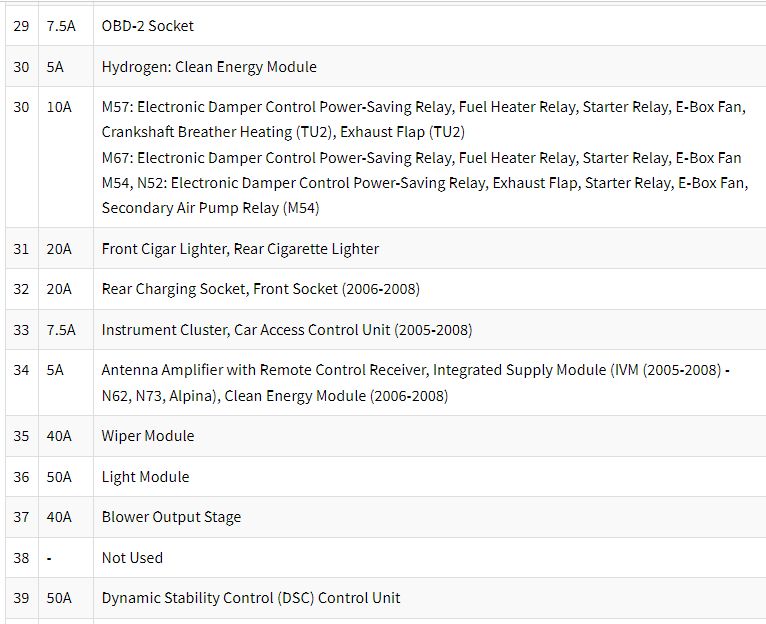The height and width of the screenshot is (624, 766).
Task: Click Not Used entry for fuse 38
Action: [x=132, y=558]
